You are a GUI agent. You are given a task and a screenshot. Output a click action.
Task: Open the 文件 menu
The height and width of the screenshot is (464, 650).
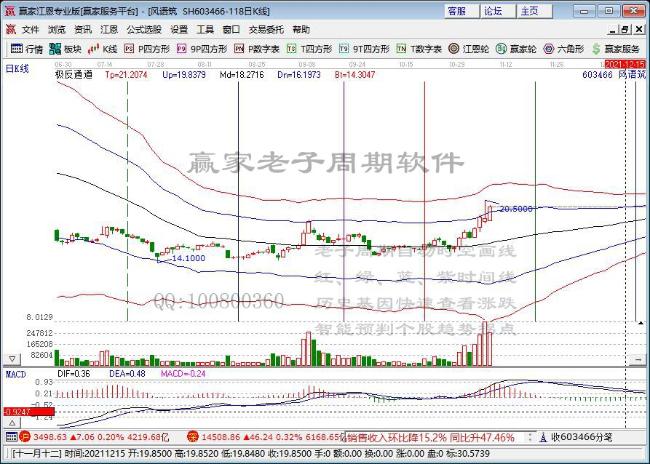[30, 29]
